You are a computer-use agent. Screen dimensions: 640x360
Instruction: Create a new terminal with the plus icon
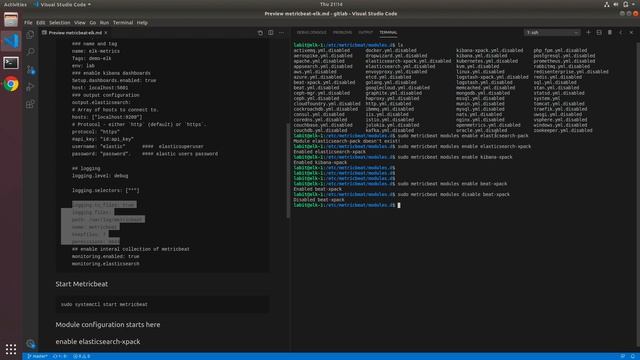tap(588, 32)
